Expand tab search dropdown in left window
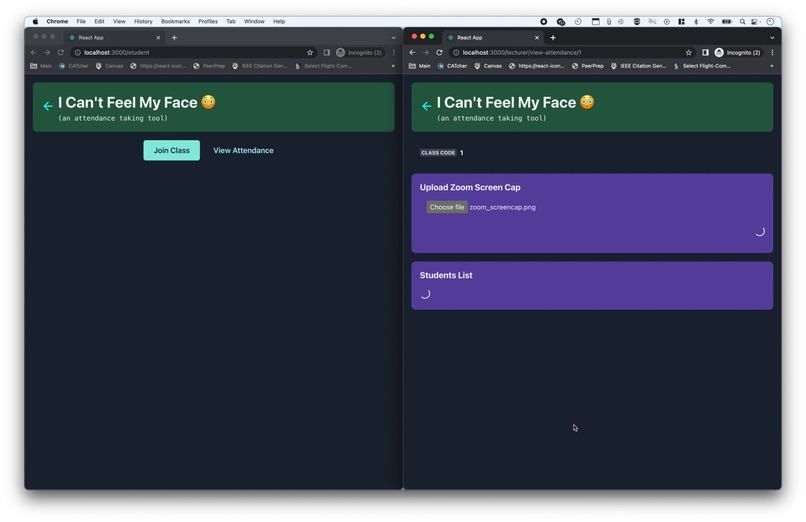 coord(394,38)
